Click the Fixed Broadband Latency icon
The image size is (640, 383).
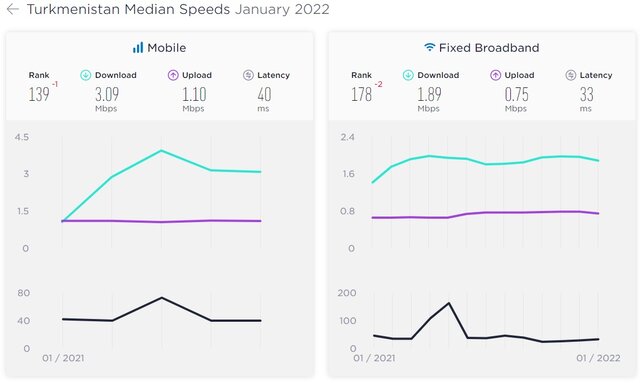coord(571,75)
